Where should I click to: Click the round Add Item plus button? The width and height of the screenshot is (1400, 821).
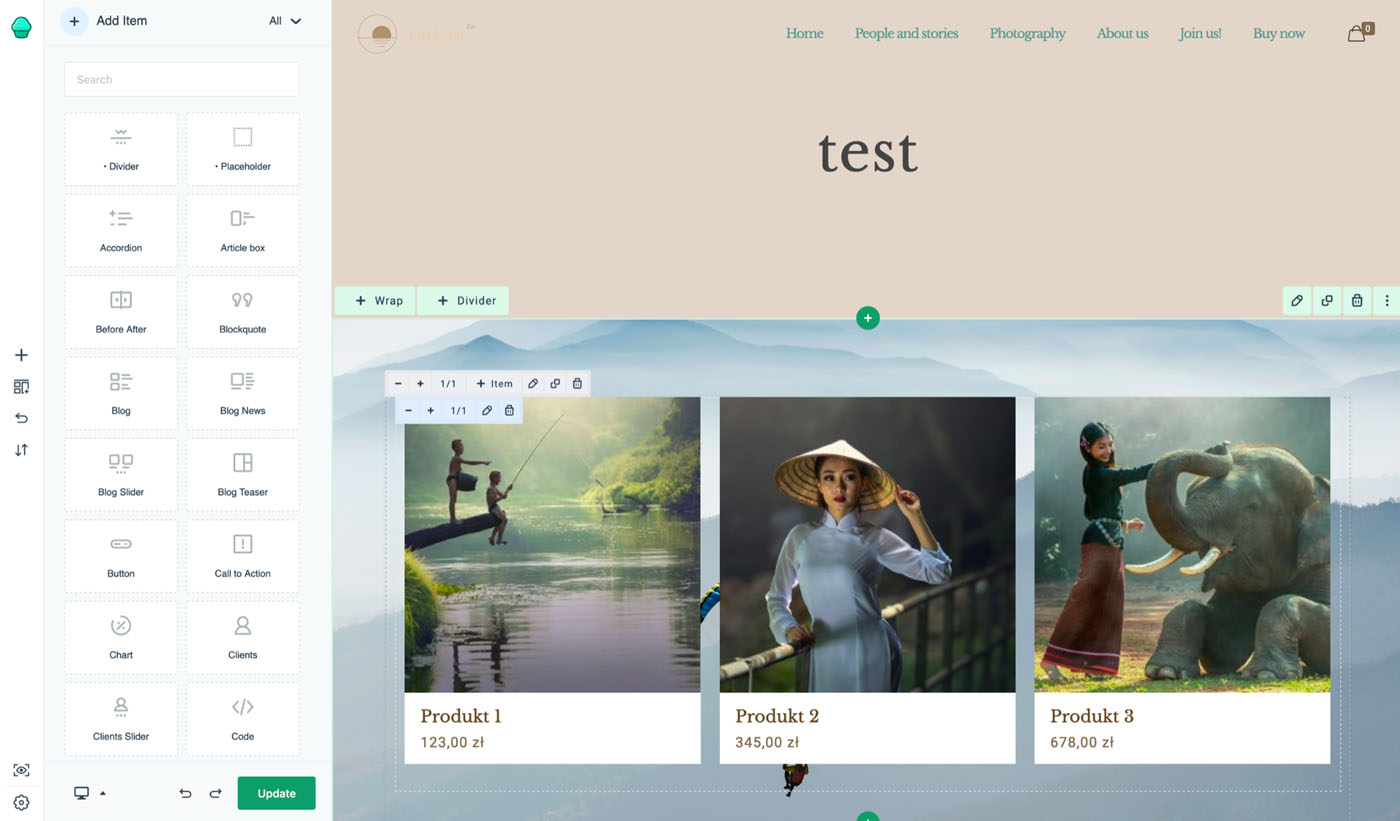click(x=74, y=21)
